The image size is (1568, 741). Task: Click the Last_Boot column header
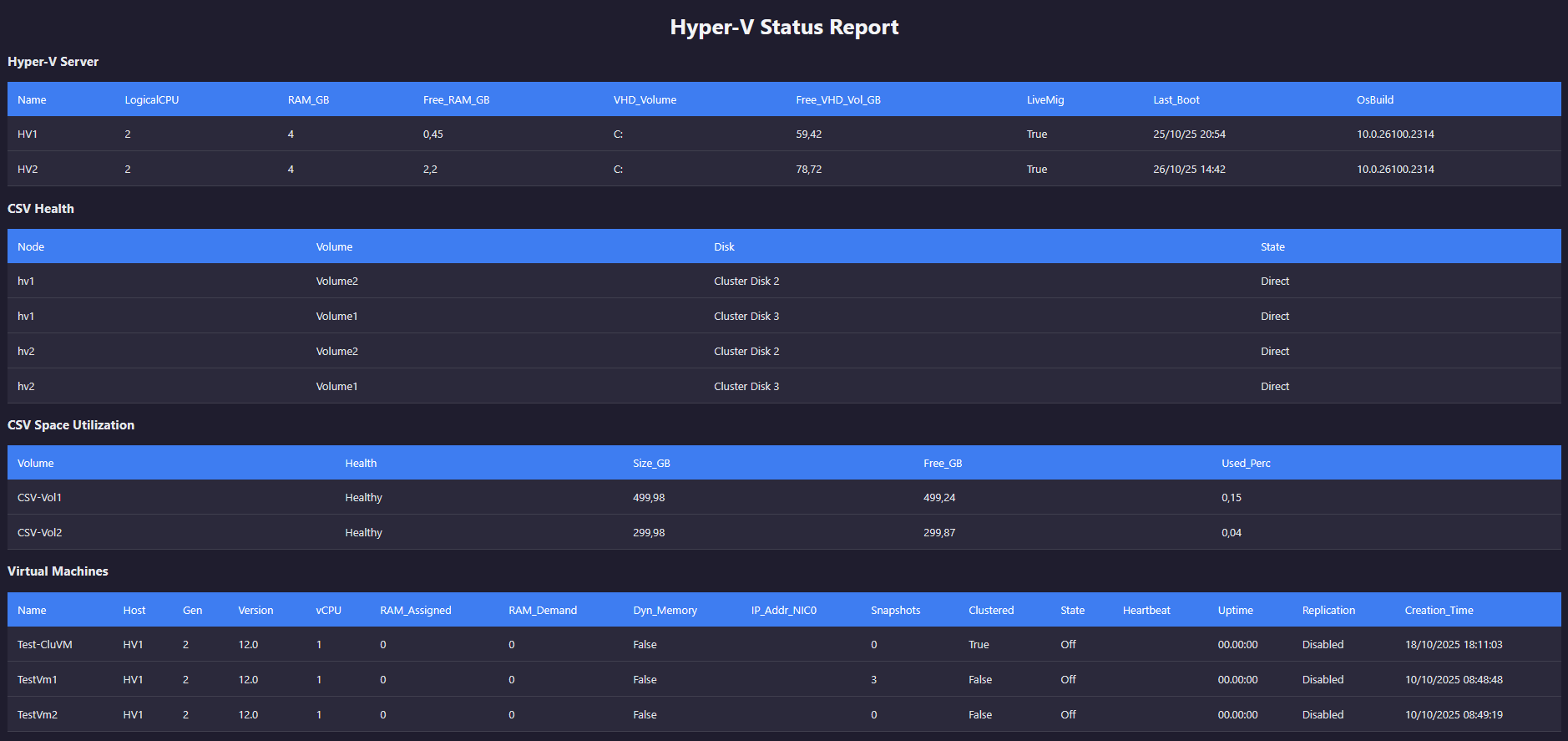(x=1176, y=100)
